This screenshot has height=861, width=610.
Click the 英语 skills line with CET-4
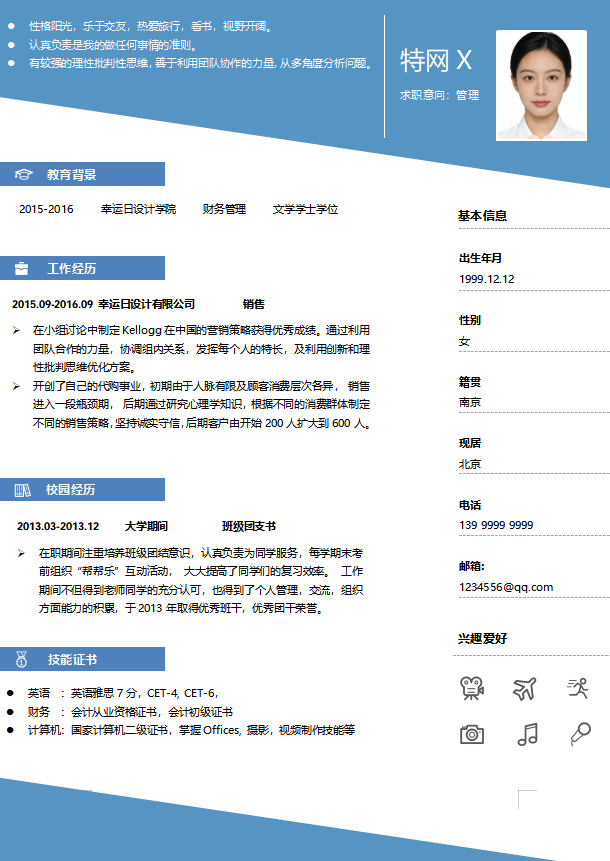tap(123, 693)
